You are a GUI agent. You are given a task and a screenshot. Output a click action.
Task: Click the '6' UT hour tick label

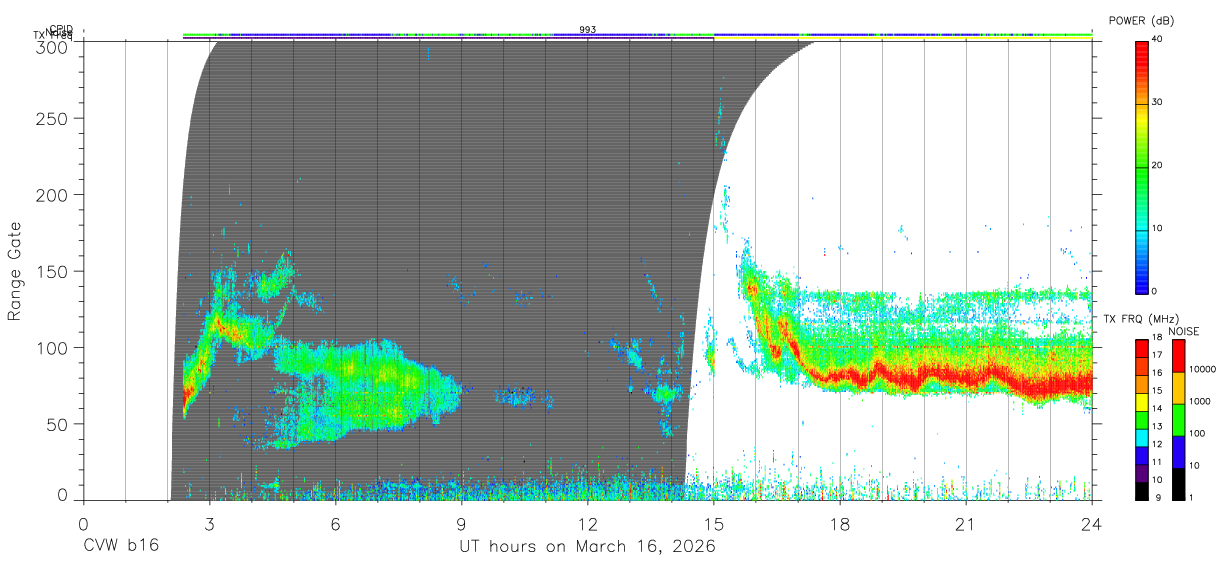336,524
